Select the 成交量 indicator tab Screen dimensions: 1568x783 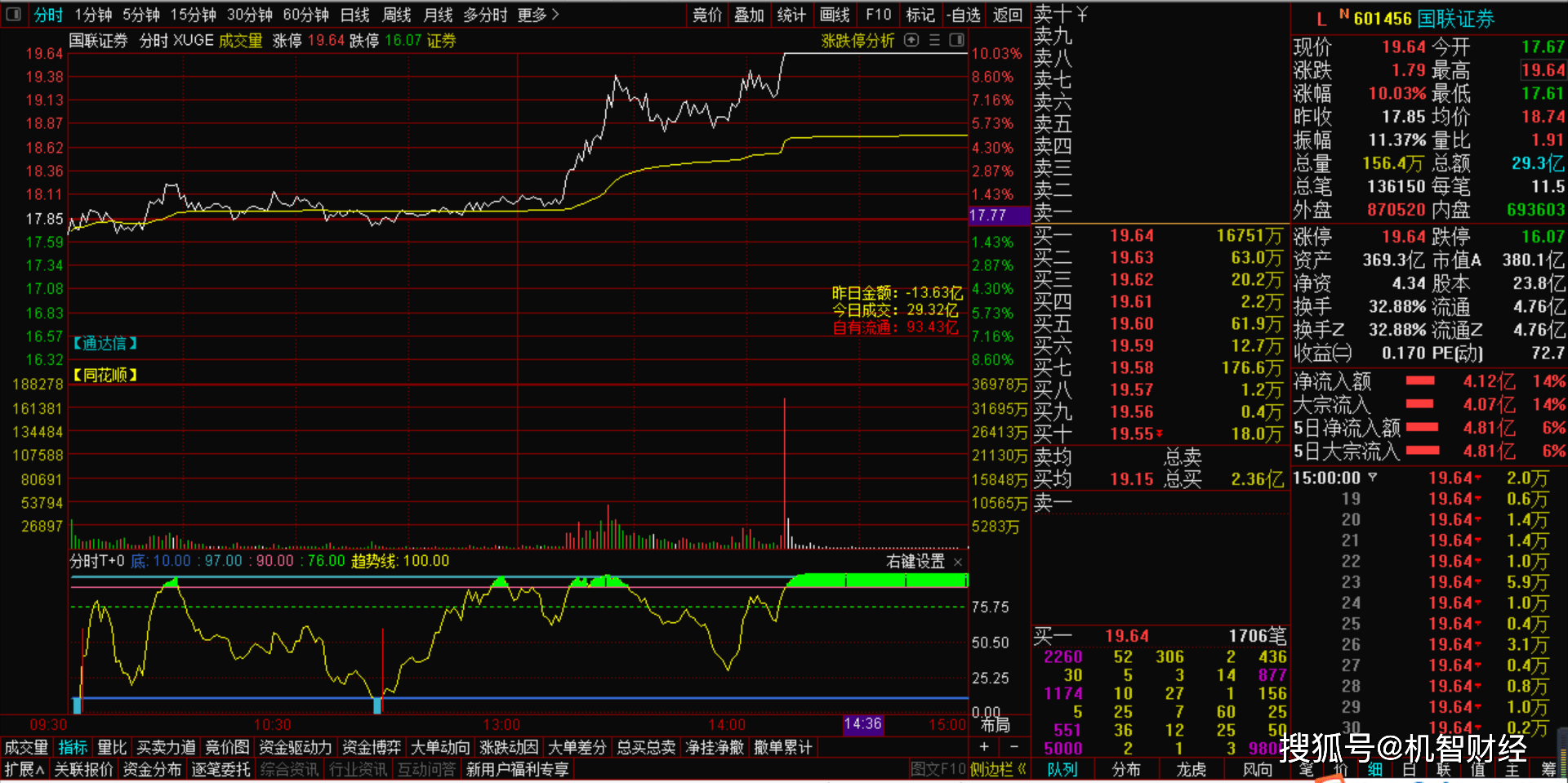click(x=26, y=747)
